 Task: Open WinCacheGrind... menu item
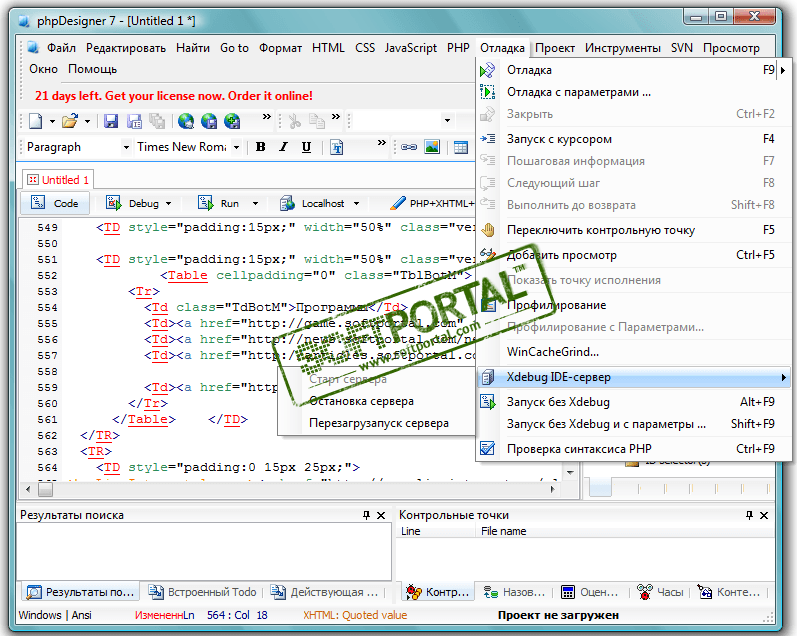[633, 352]
